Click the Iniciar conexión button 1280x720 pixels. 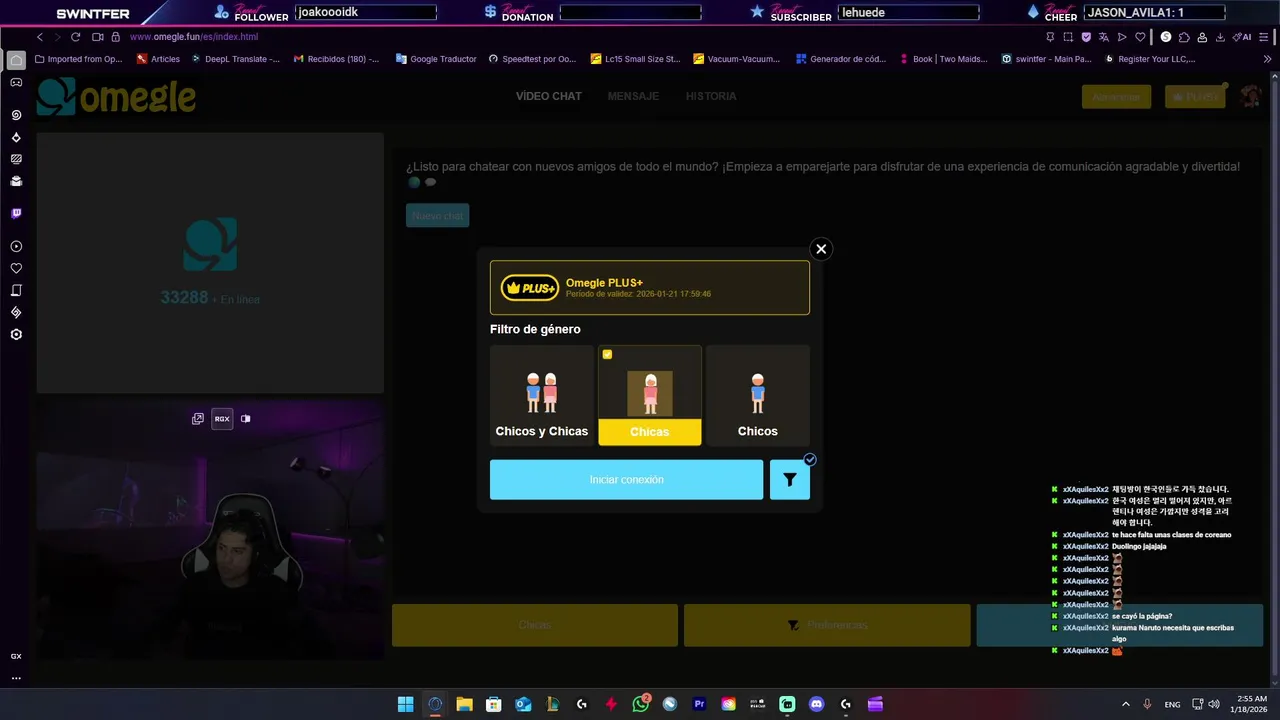626,480
